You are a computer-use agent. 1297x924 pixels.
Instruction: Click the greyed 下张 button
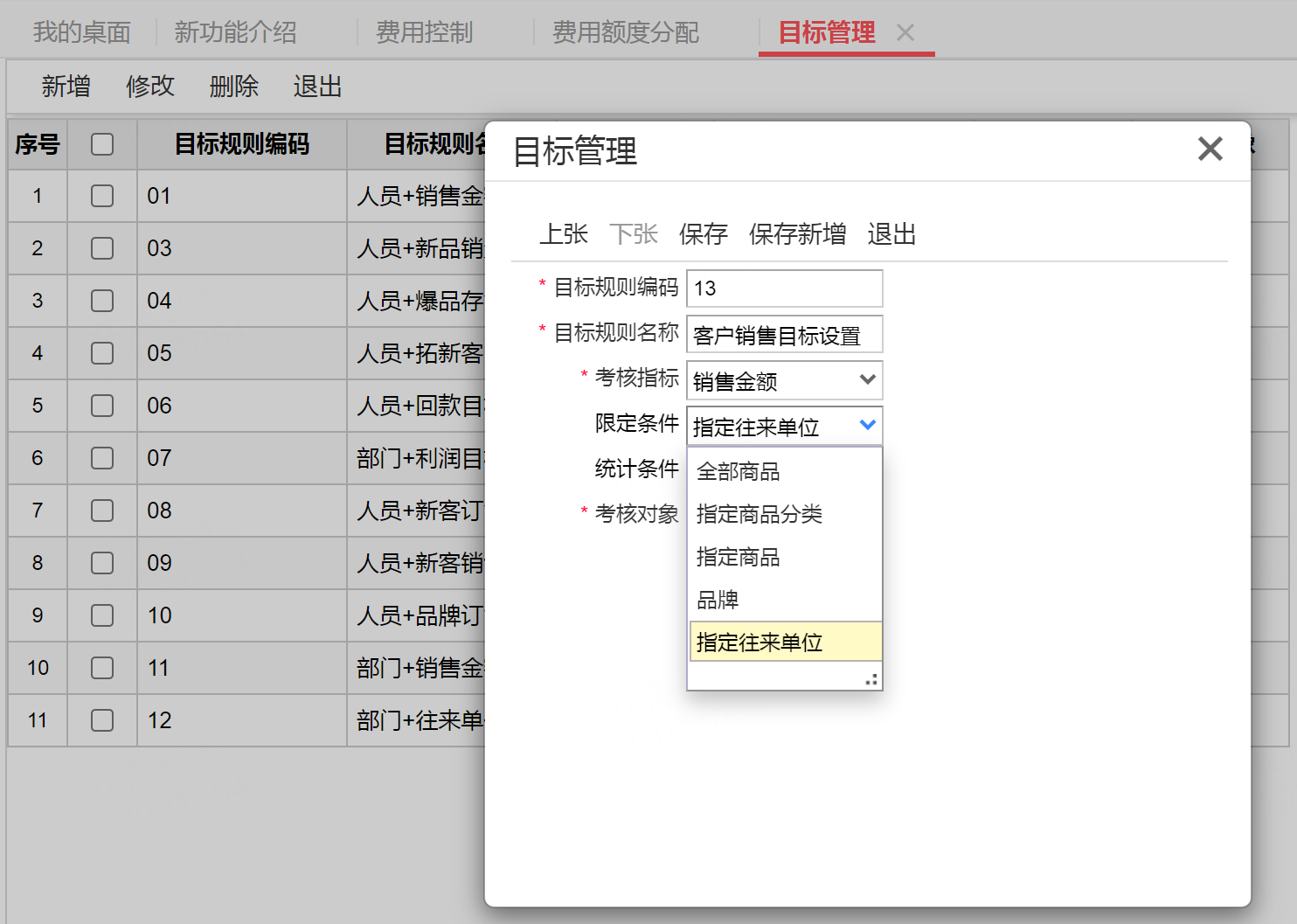(634, 233)
